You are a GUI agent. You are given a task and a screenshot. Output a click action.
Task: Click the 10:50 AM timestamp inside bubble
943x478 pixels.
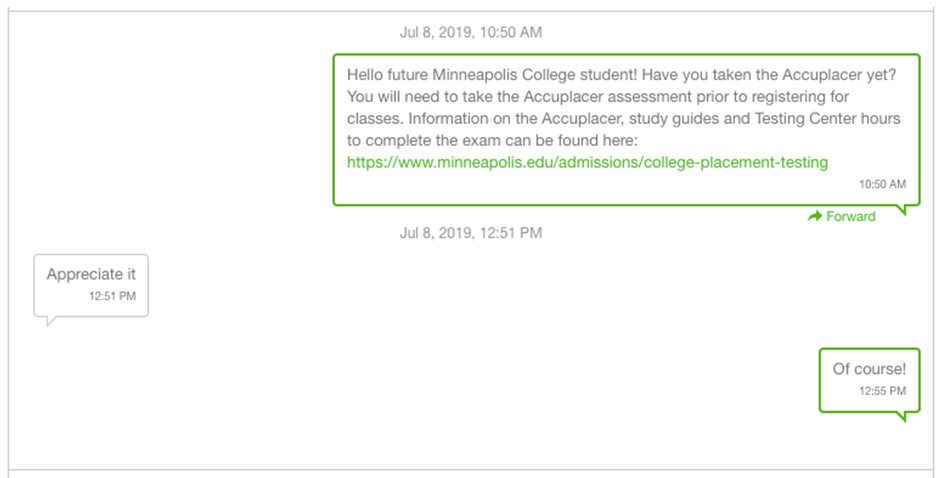pyautogui.click(x=882, y=185)
